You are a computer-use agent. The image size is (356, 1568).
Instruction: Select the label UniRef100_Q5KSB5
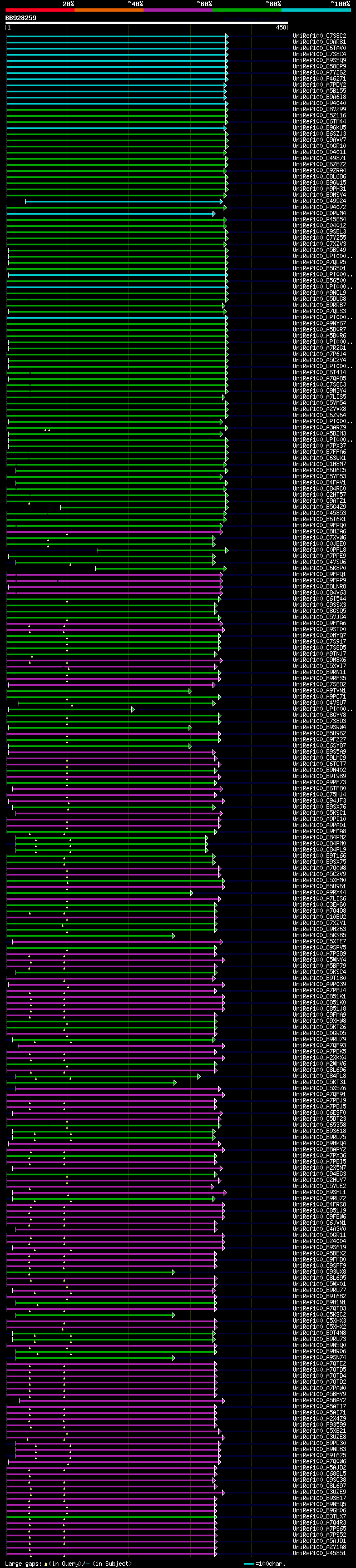[x=319, y=936]
